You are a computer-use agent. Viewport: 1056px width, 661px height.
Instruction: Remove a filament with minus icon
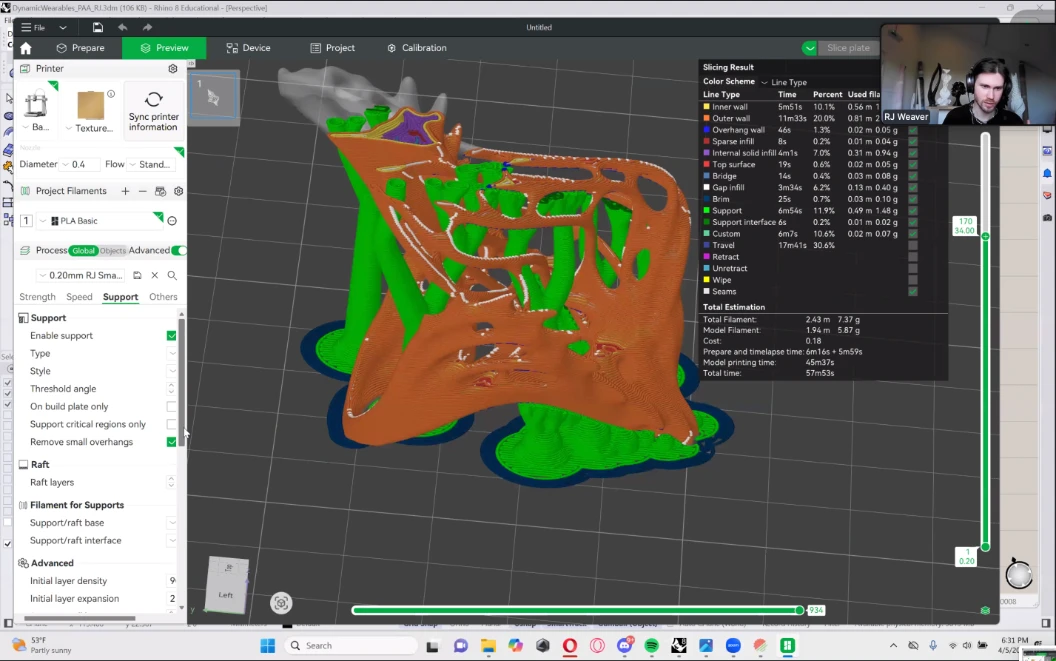pos(143,191)
